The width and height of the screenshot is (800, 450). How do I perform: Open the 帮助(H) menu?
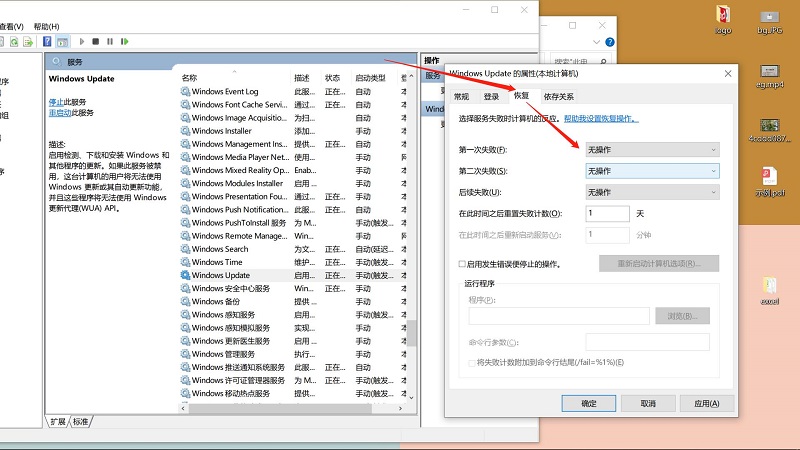coord(46,27)
